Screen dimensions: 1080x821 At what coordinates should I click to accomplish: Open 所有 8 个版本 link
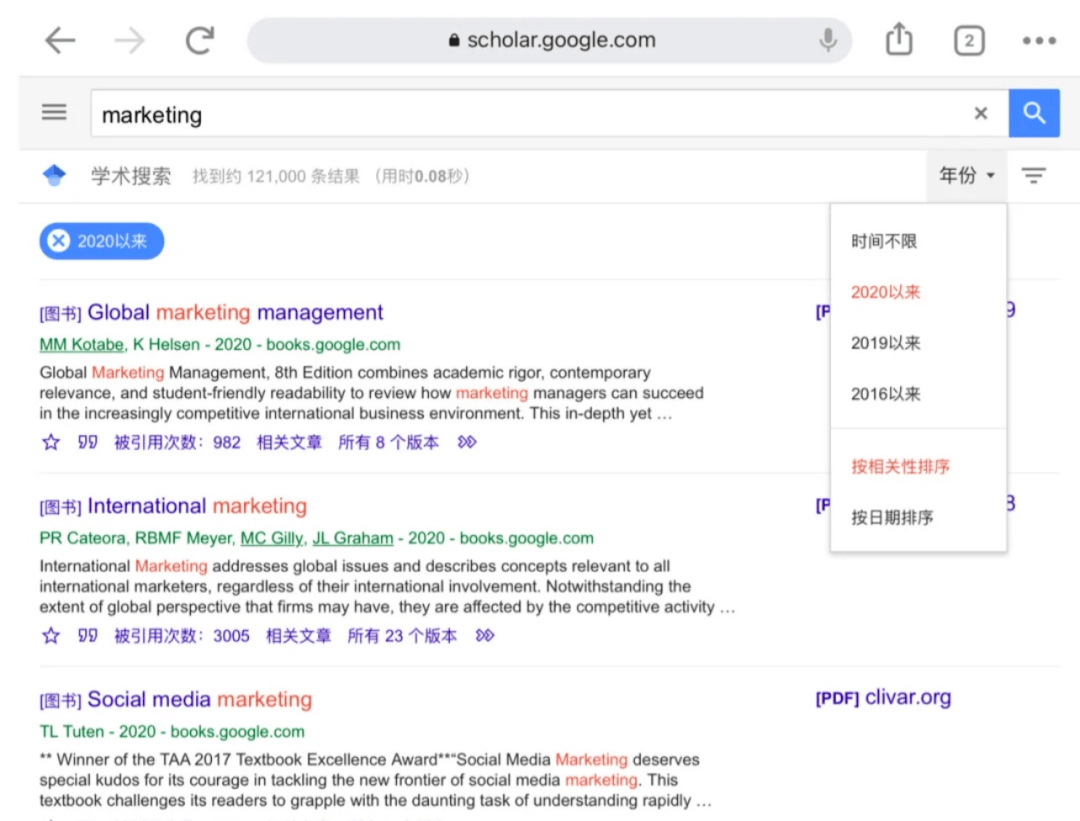388,442
